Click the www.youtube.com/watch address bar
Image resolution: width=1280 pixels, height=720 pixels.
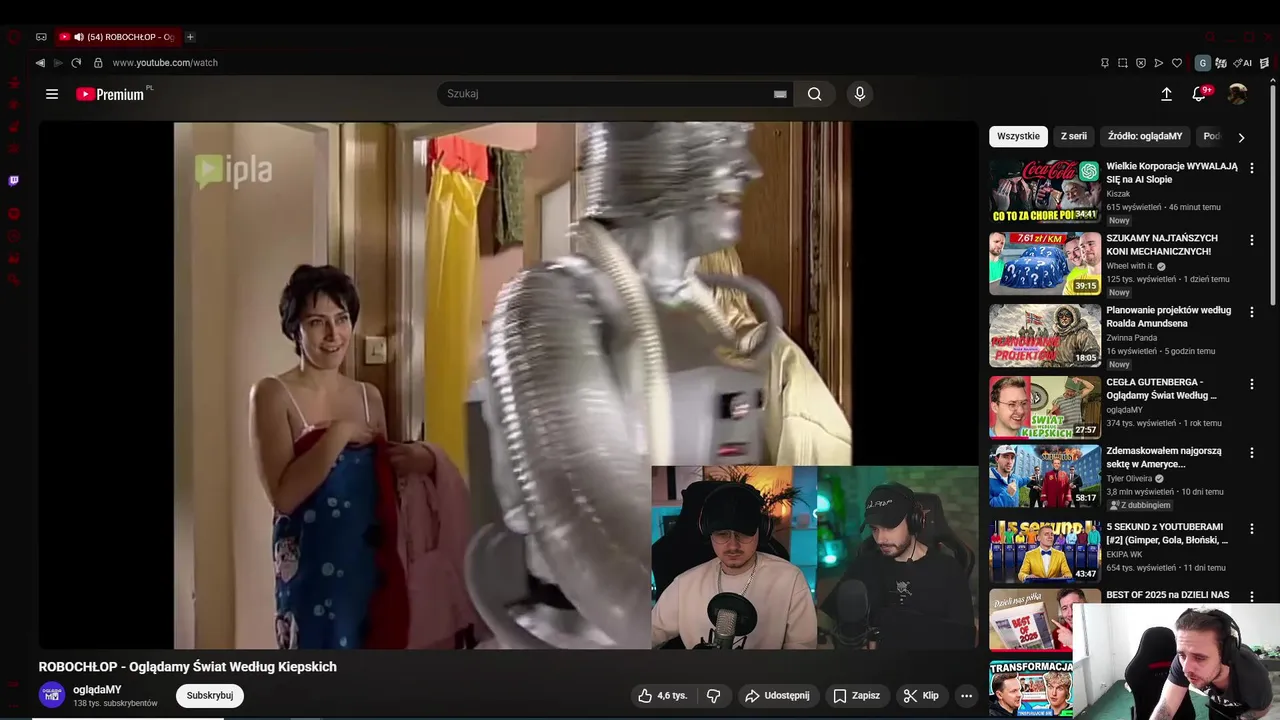pyautogui.click(x=165, y=63)
